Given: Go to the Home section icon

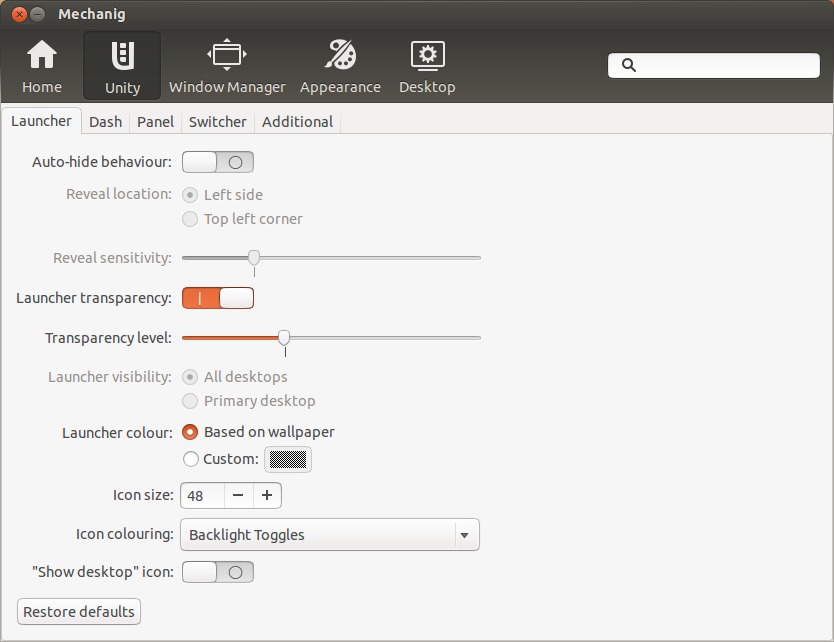Looking at the screenshot, I should coord(42,55).
